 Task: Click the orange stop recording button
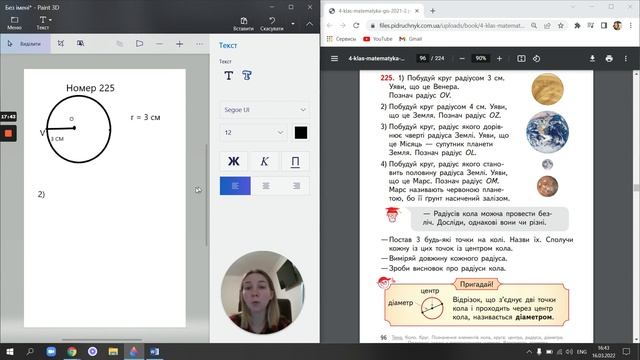point(8,133)
